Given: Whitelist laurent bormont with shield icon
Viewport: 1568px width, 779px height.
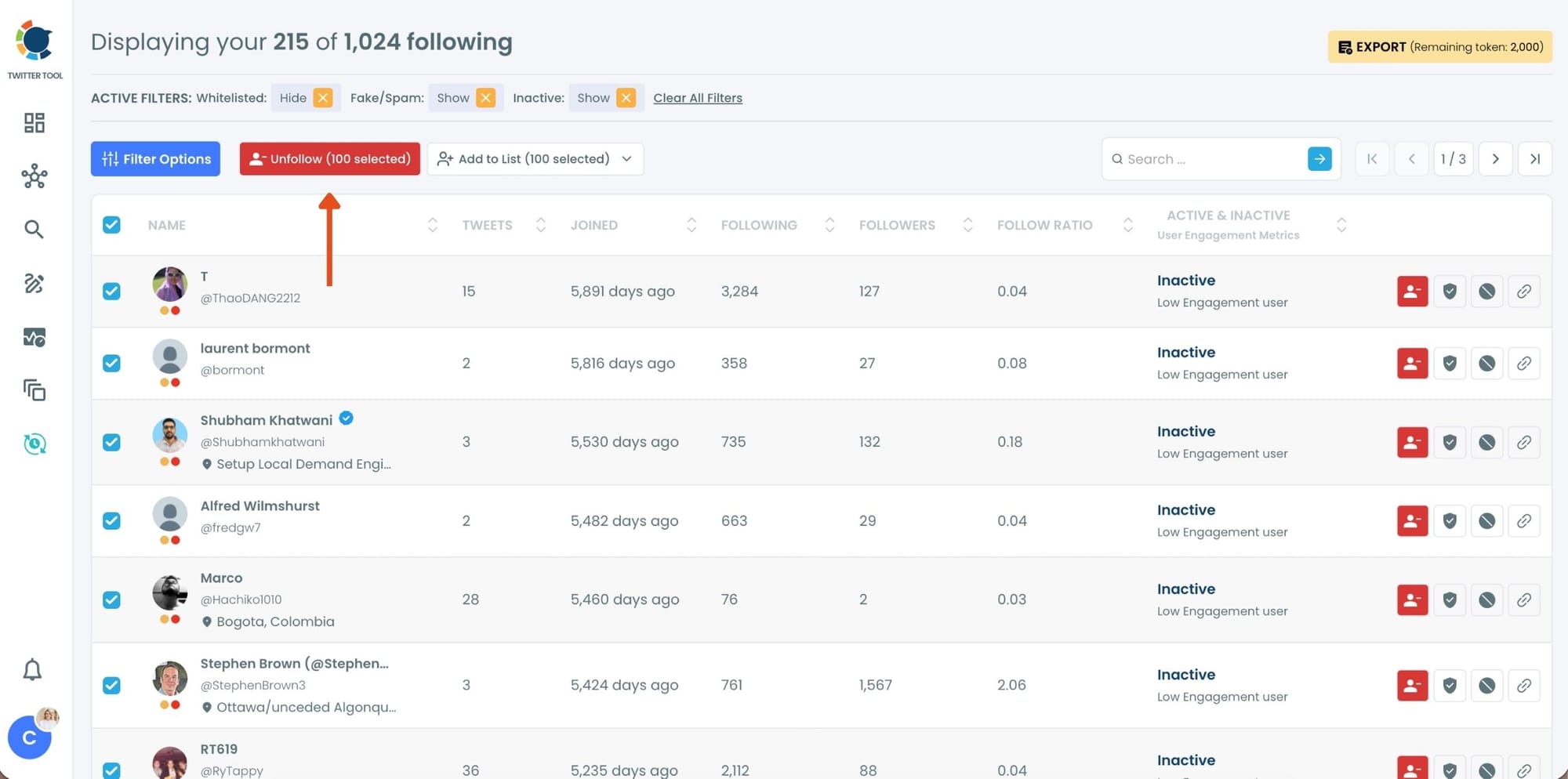Looking at the screenshot, I should [1450, 364].
